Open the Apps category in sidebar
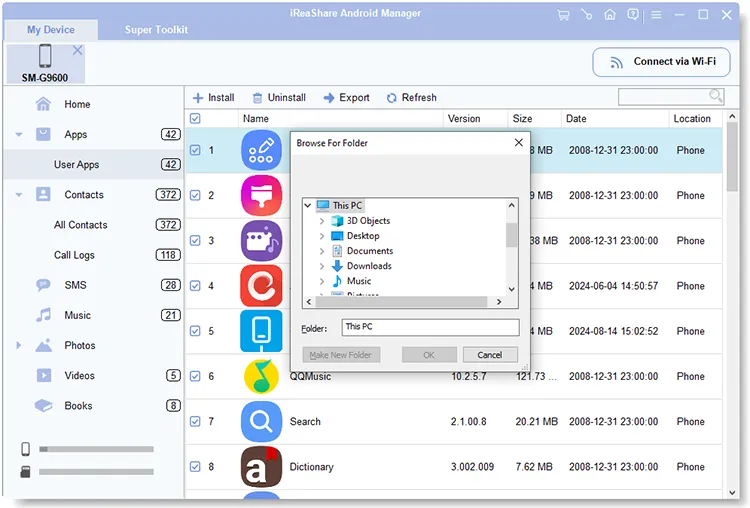 click(76, 134)
